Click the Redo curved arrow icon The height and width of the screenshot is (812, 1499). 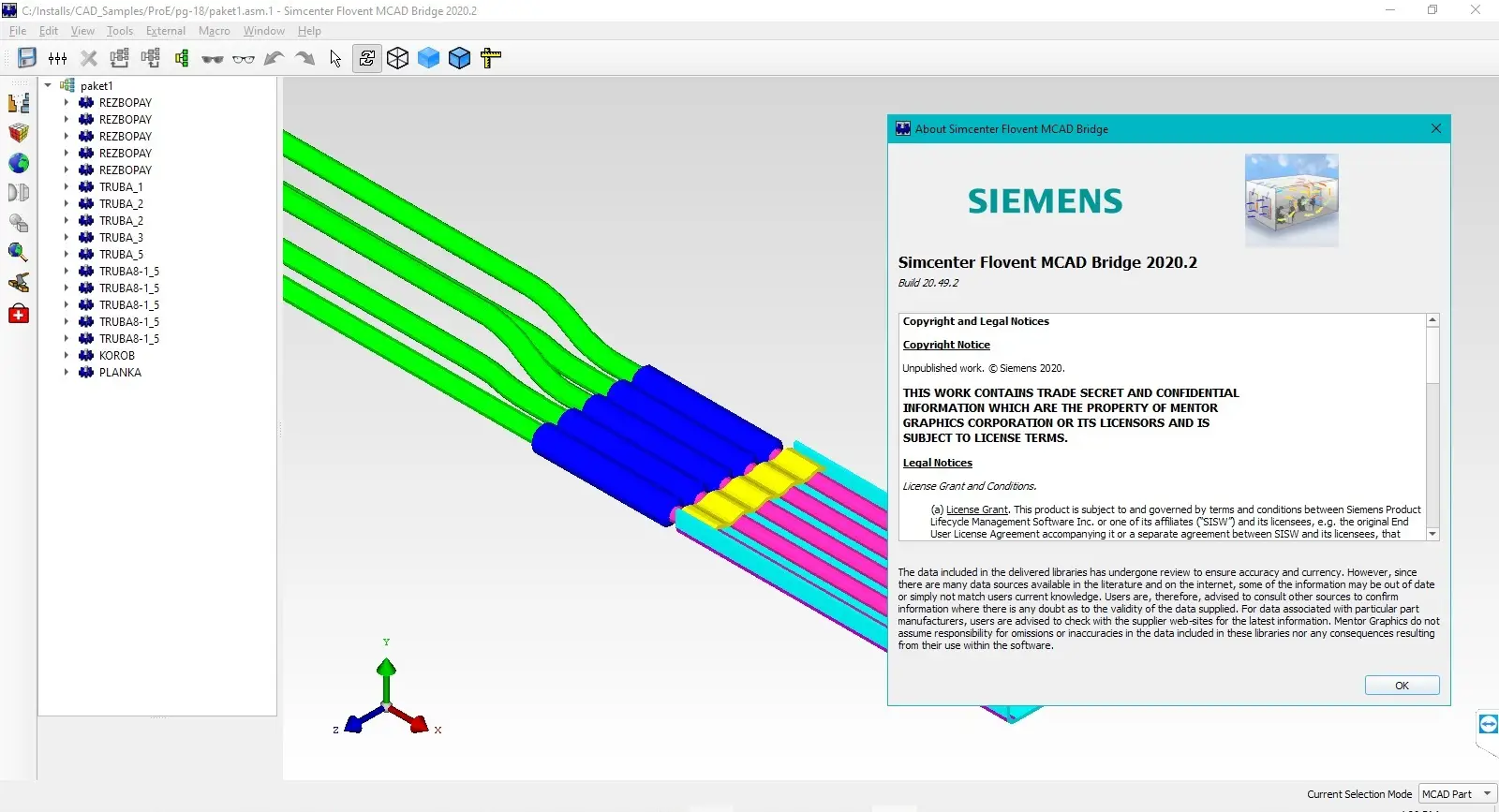[304, 58]
